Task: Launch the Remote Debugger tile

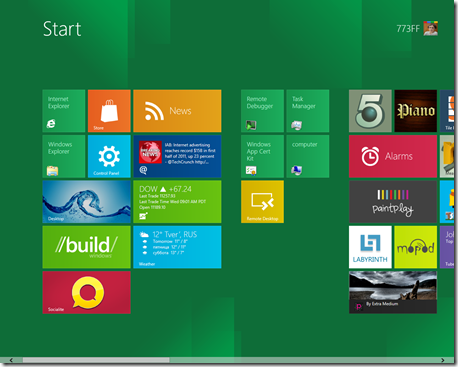Action: (x=262, y=111)
